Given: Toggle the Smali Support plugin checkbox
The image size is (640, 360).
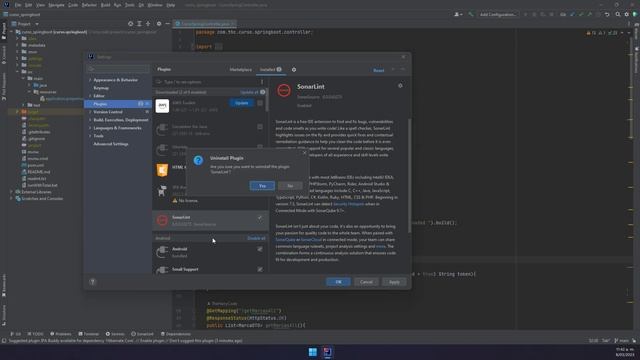Looking at the screenshot, I should point(260,269).
